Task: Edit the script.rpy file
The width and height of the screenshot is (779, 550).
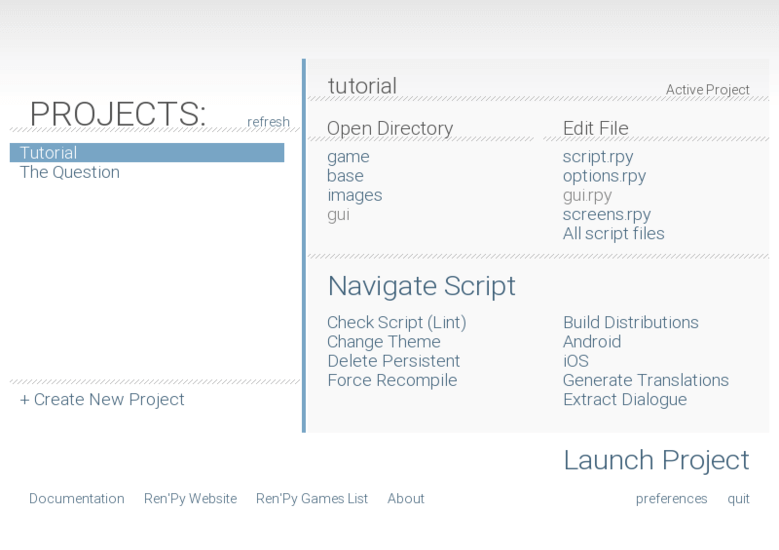Action: pos(597,157)
